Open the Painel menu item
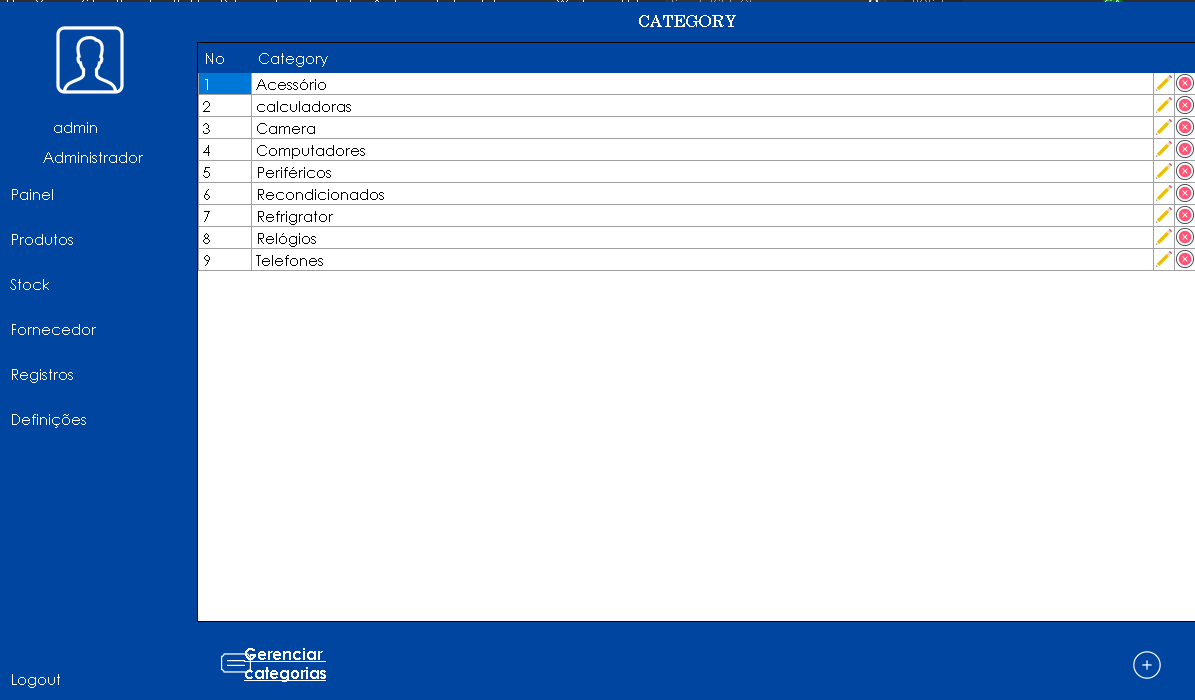 32,195
